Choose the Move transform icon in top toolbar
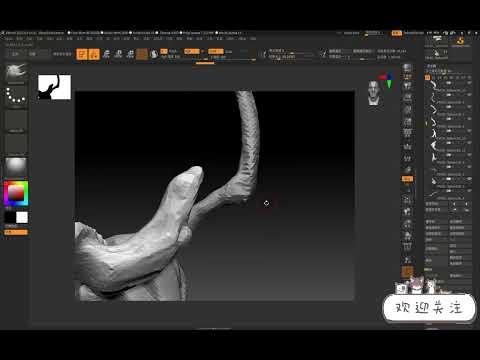 pyautogui.click(x=106, y=54)
